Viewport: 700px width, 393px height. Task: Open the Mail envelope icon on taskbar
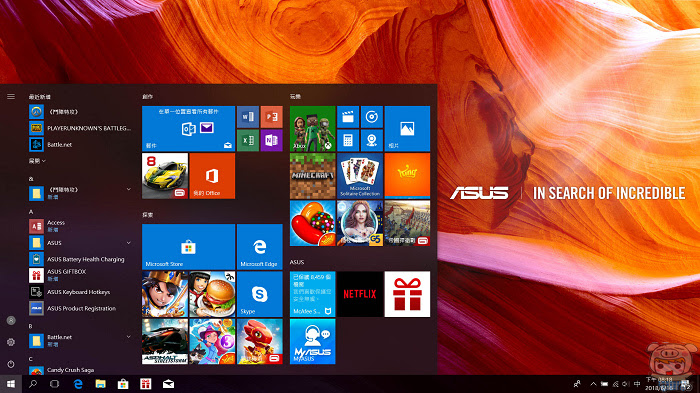[168, 384]
